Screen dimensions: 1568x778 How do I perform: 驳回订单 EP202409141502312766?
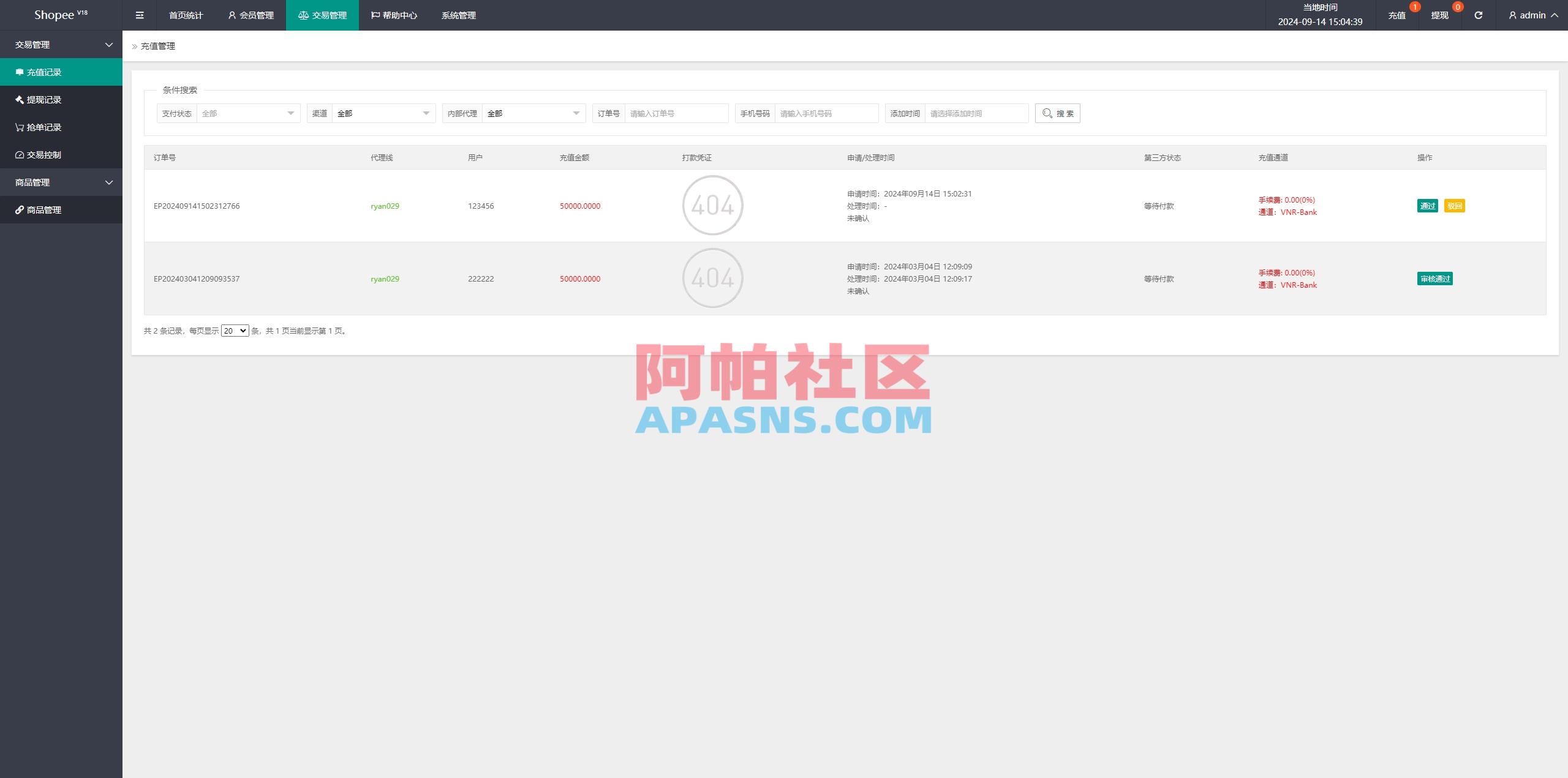tap(1455, 206)
